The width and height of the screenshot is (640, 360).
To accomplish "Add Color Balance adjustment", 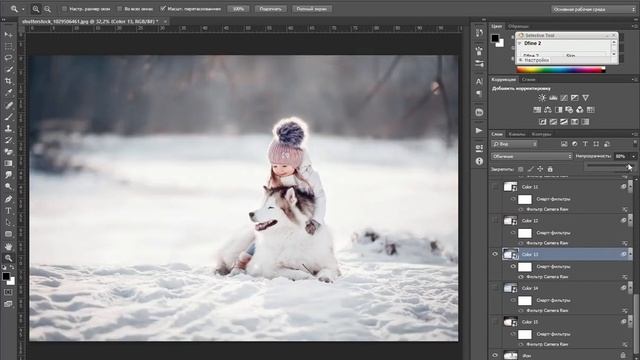I will point(548,110).
